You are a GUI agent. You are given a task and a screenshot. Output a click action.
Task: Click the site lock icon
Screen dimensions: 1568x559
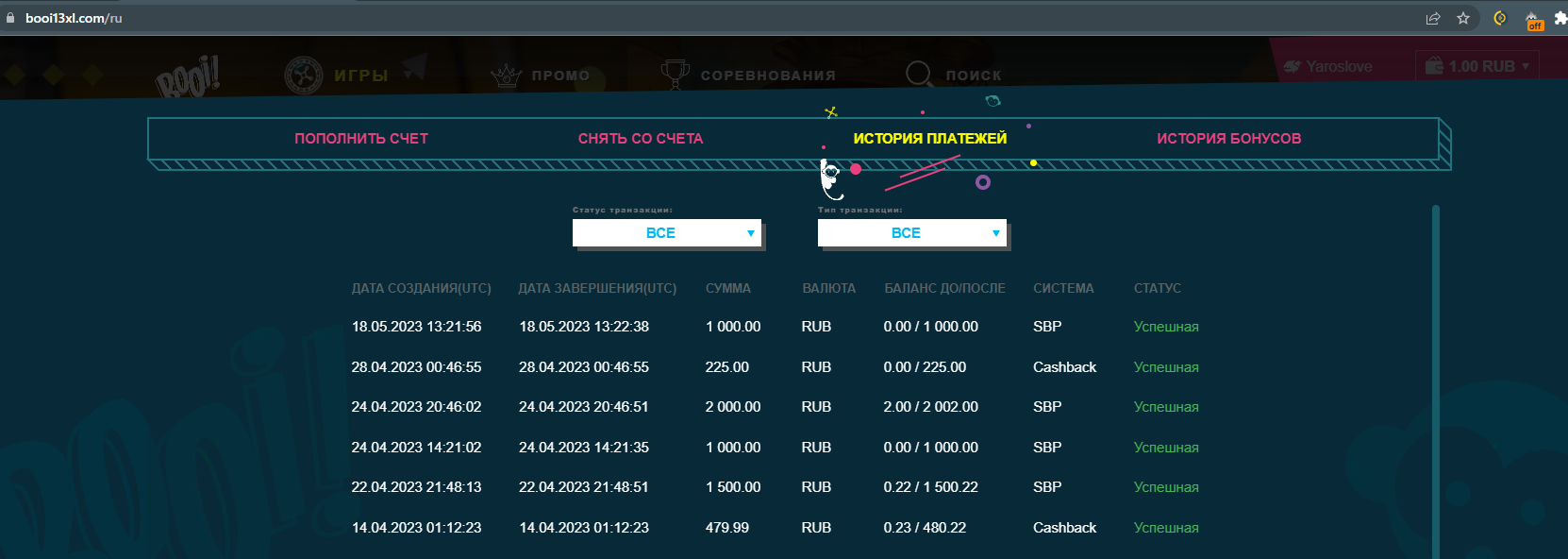pos(10,18)
